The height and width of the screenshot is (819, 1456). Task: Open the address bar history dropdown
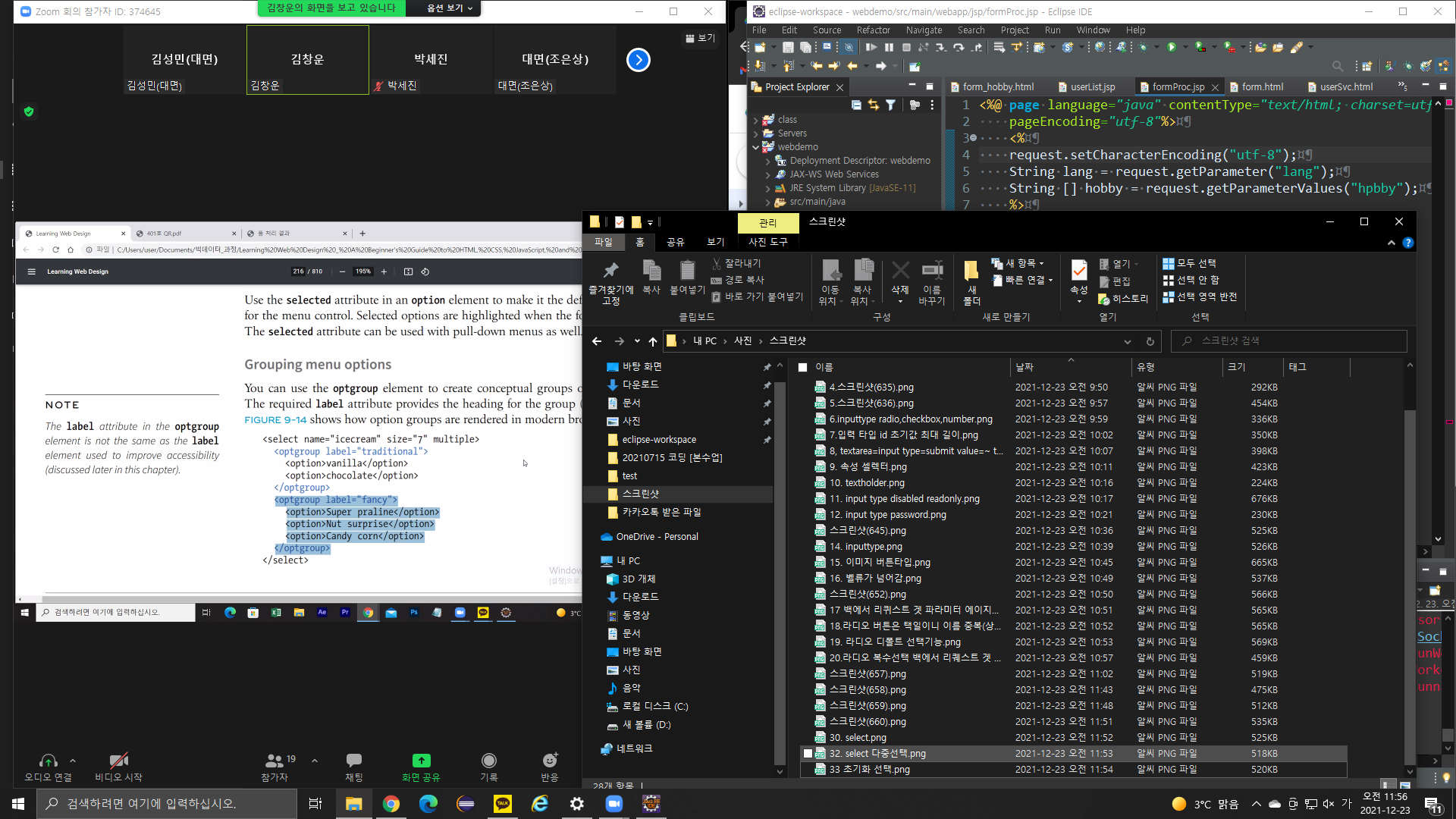(x=1128, y=341)
